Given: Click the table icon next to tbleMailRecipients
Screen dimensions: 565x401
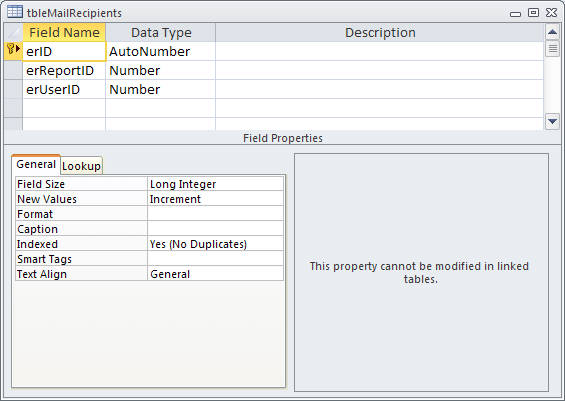Looking at the screenshot, I should pos(15,12).
